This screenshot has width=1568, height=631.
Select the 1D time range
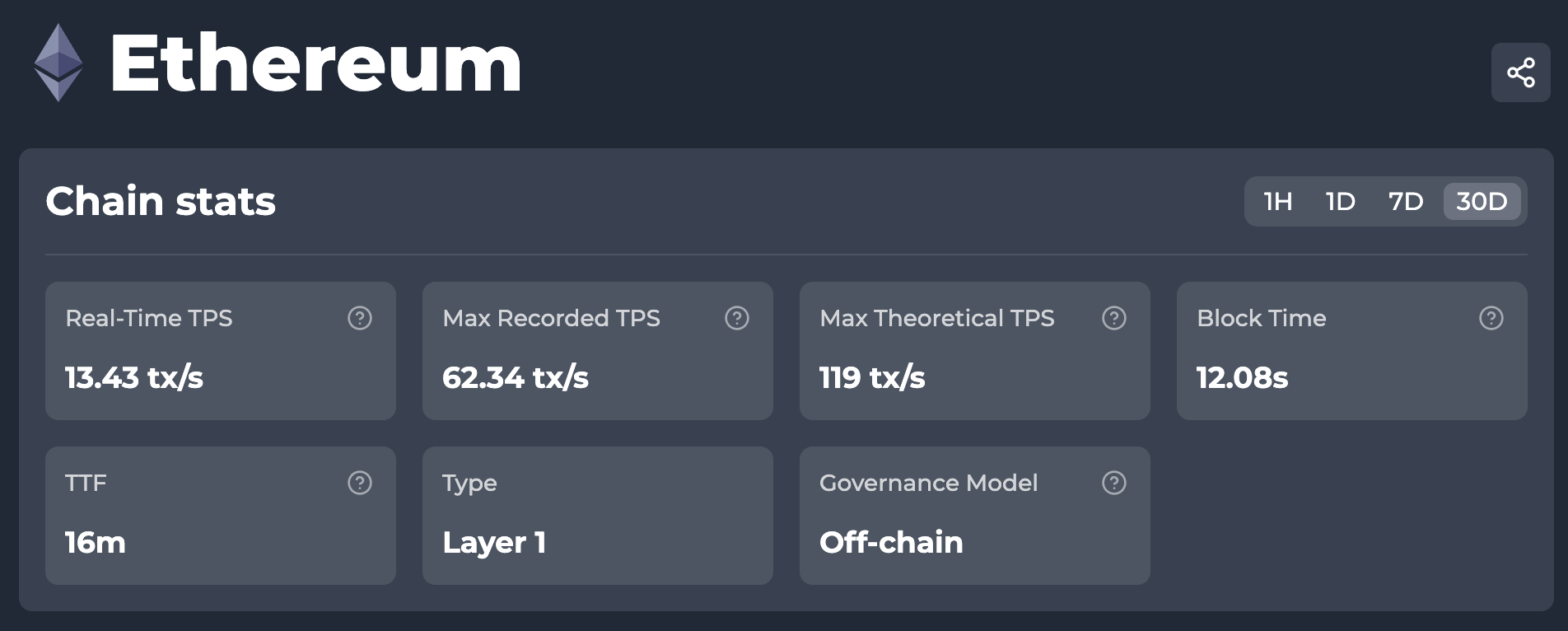pos(1341,201)
